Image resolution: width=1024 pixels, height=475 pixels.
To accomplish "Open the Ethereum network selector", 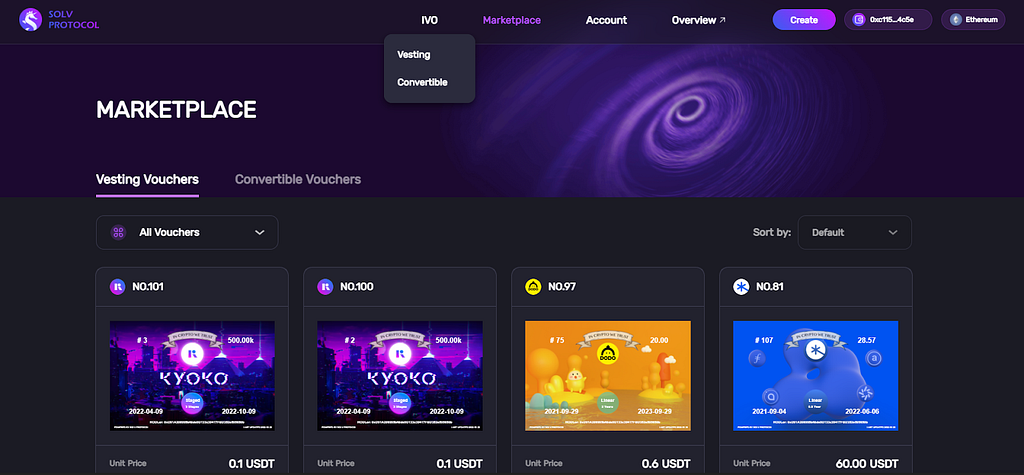I will pyautogui.click(x=972, y=20).
